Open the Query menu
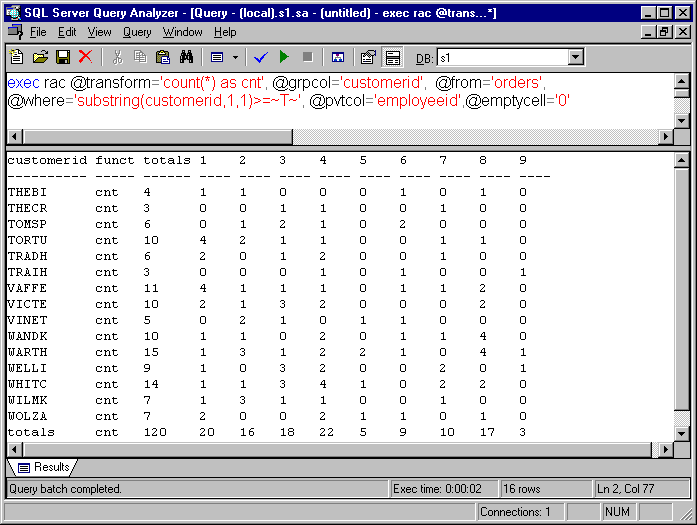The width and height of the screenshot is (697, 525). point(137,32)
